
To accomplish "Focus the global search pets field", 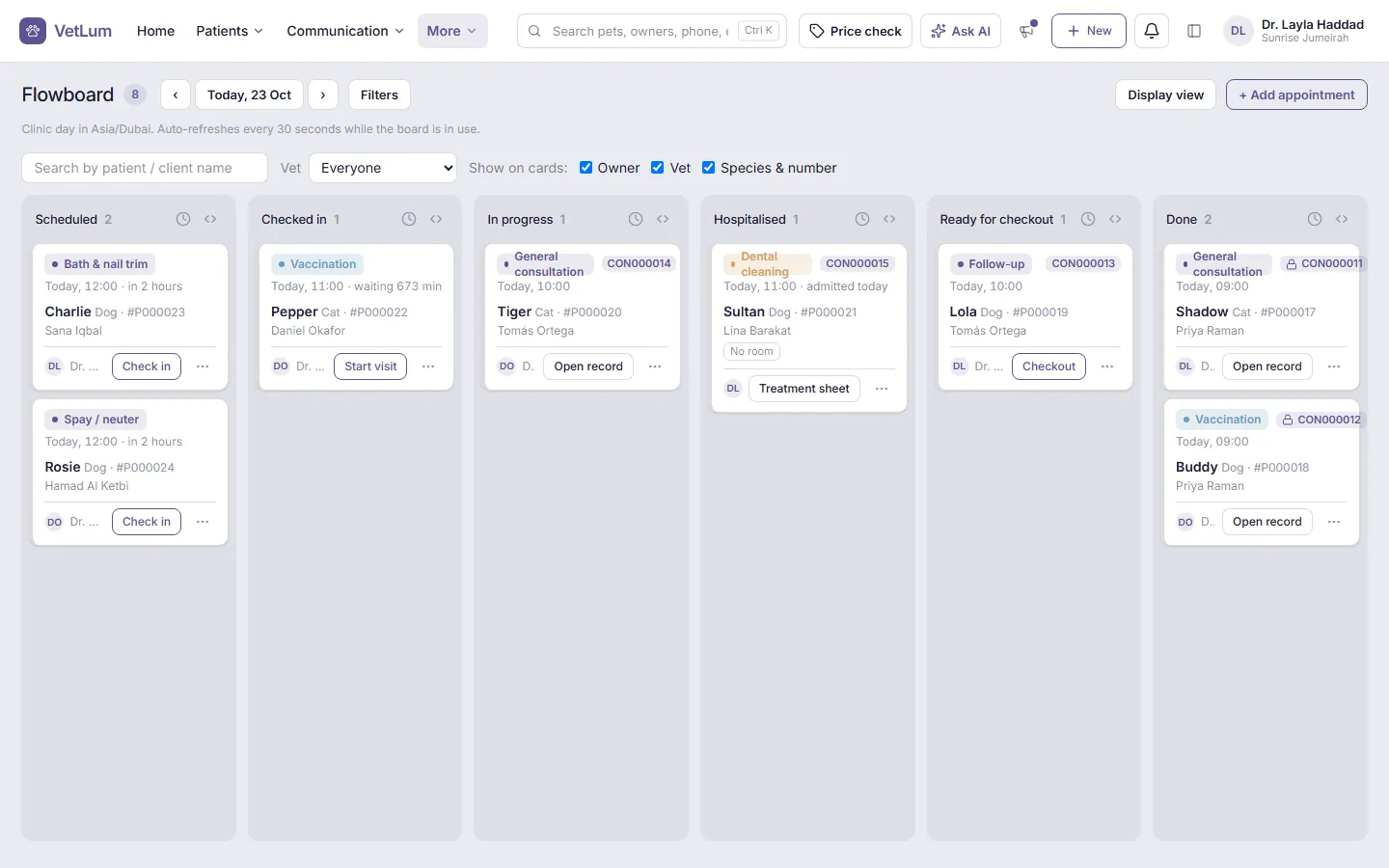I will pos(652,31).
